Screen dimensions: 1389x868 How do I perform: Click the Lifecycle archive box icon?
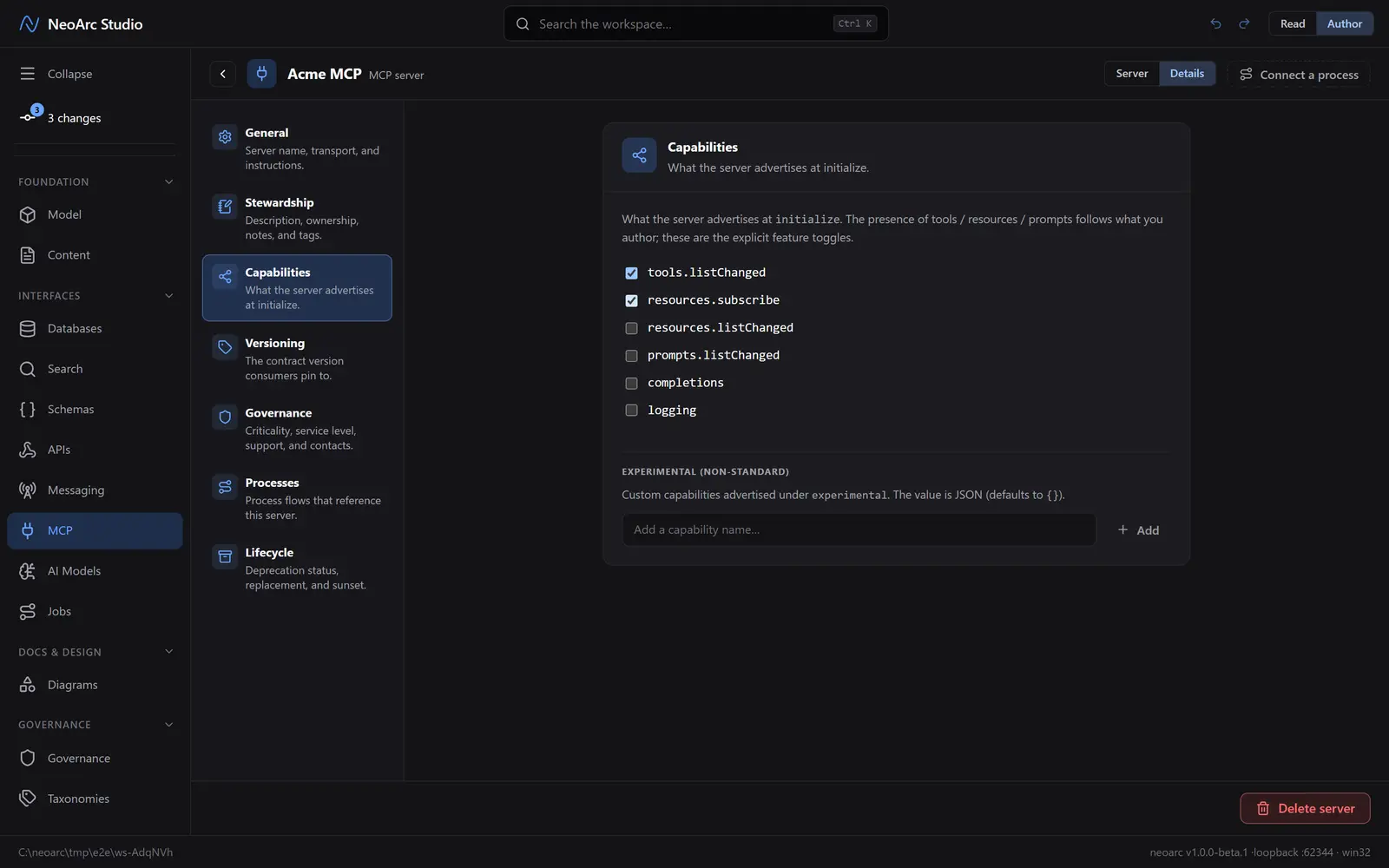pos(225,556)
